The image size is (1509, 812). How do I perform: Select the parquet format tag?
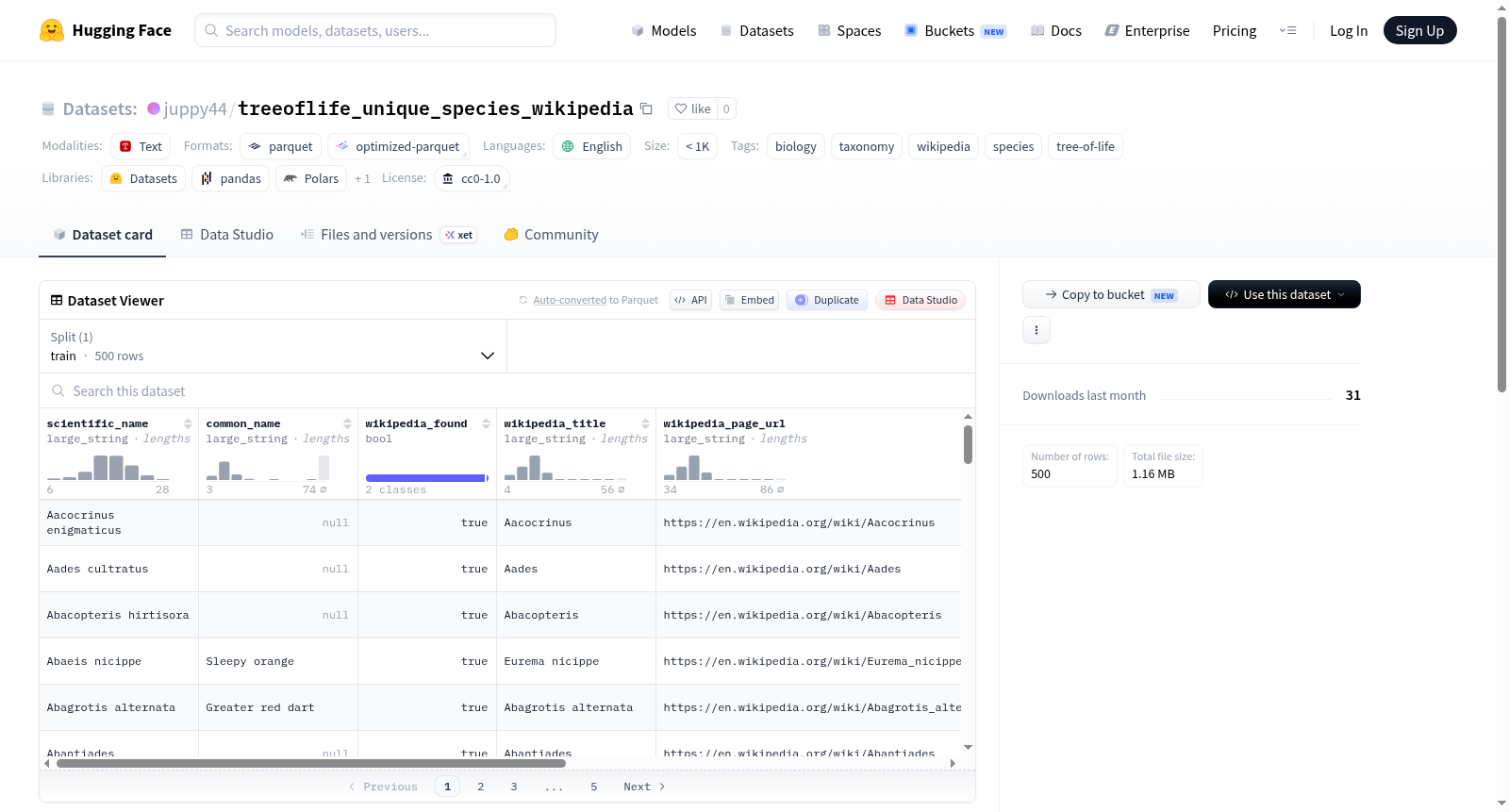pos(281,146)
